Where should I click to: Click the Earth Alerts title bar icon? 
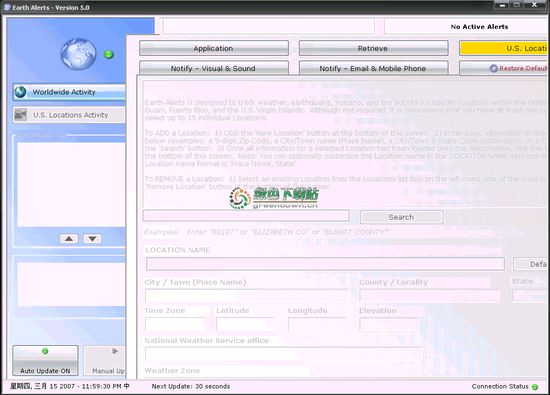coord(7,7)
